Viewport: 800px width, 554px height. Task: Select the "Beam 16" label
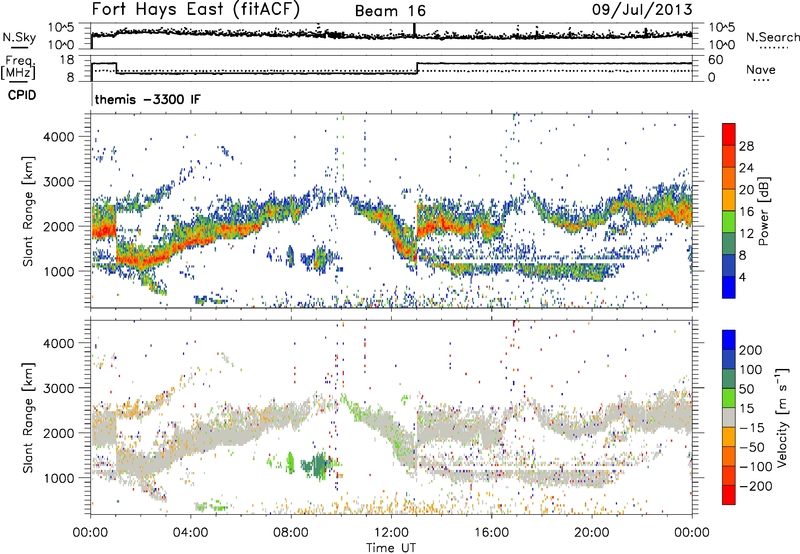[x=390, y=11]
